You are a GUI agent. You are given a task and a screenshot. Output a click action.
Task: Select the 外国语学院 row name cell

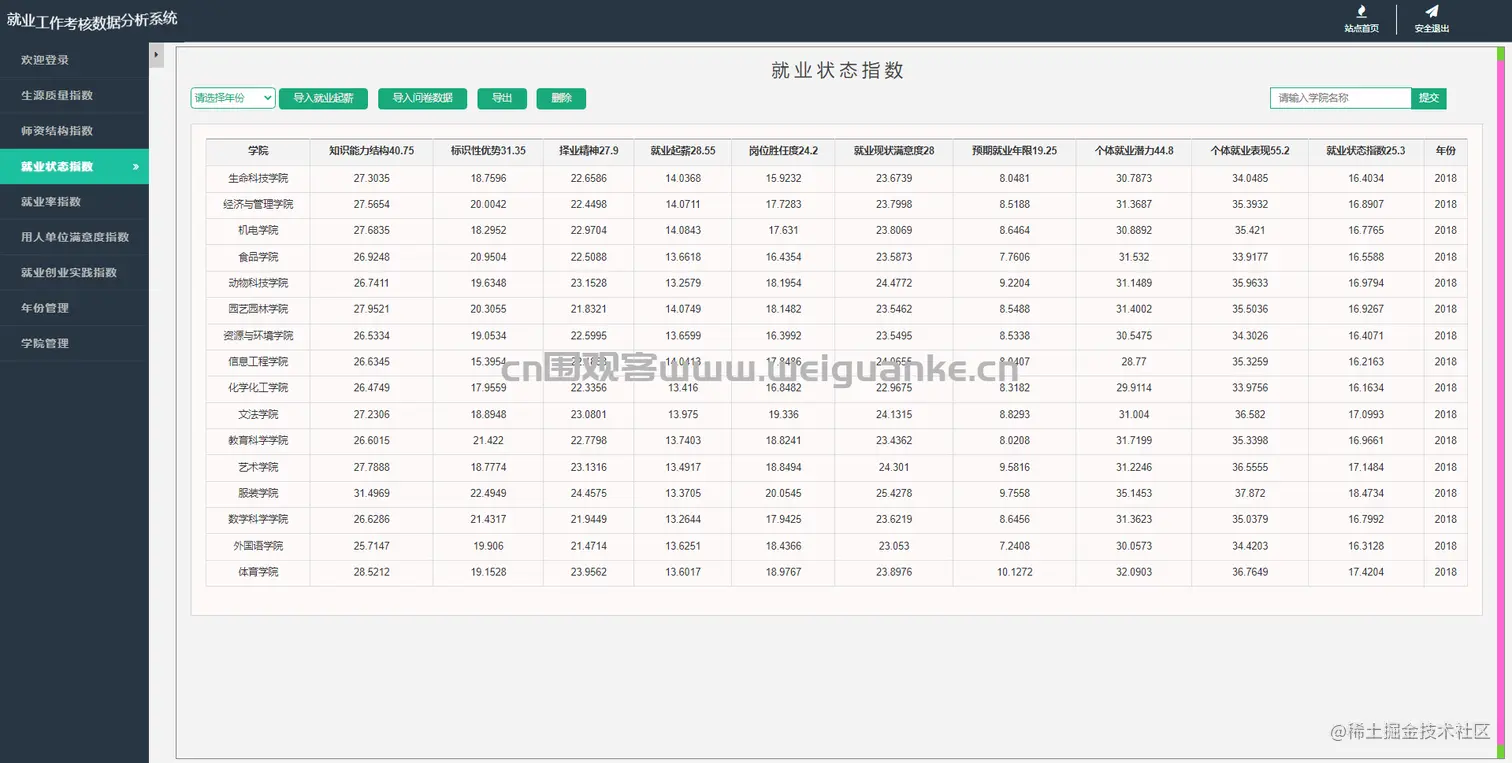coord(258,546)
